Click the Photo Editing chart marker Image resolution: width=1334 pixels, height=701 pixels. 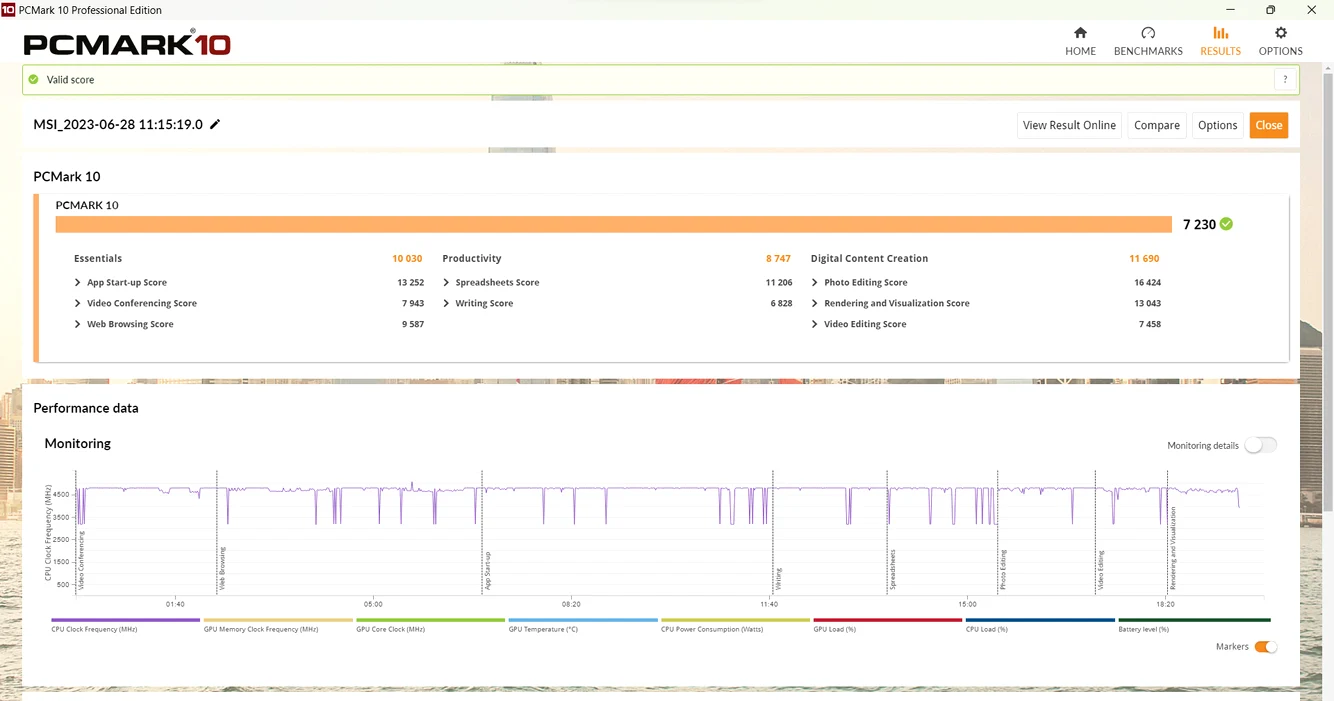coord(1002,568)
